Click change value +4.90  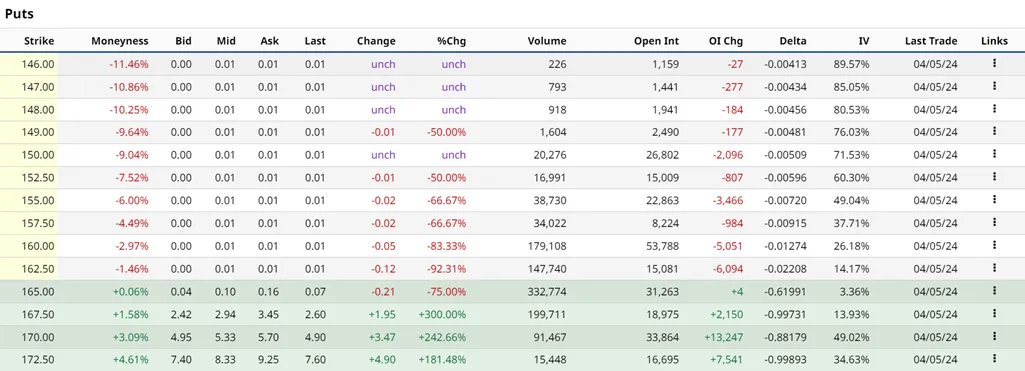pos(382,360)
